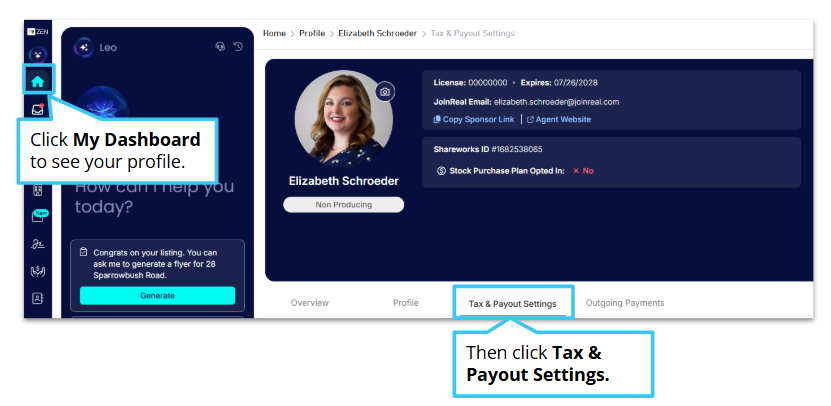Click the Copy Sponsor Link link
Screen dimensions: 831x406
474,119
